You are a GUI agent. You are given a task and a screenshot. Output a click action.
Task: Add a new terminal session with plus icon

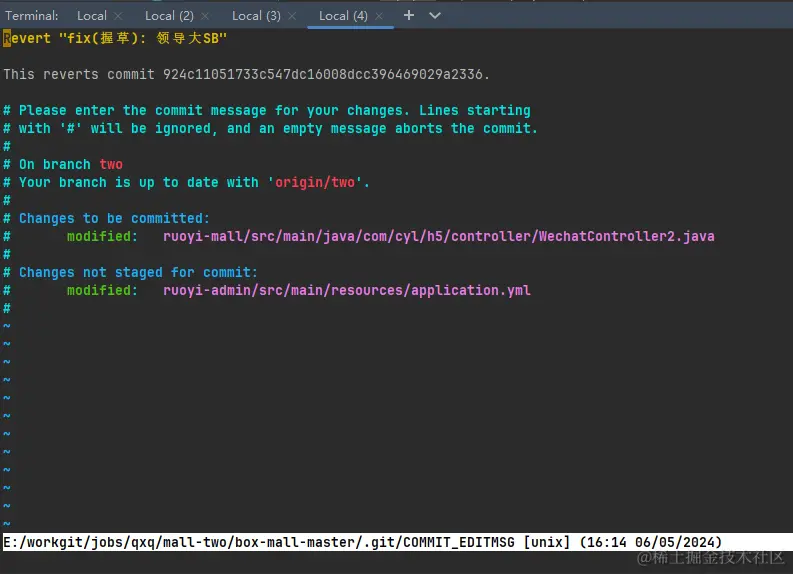pyautogui.click(x=409, y=16)
